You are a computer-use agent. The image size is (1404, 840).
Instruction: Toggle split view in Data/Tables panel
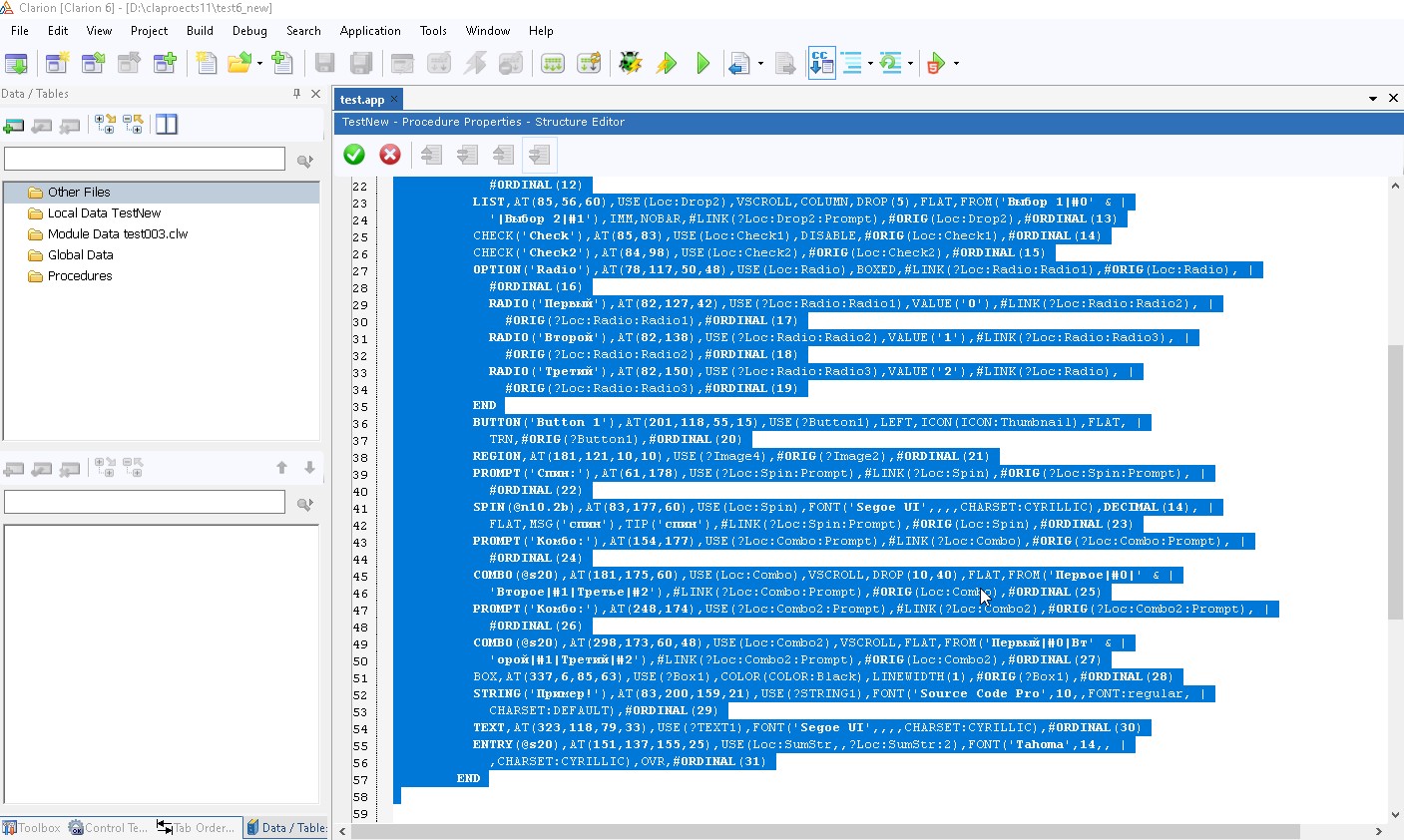(167, 125)
